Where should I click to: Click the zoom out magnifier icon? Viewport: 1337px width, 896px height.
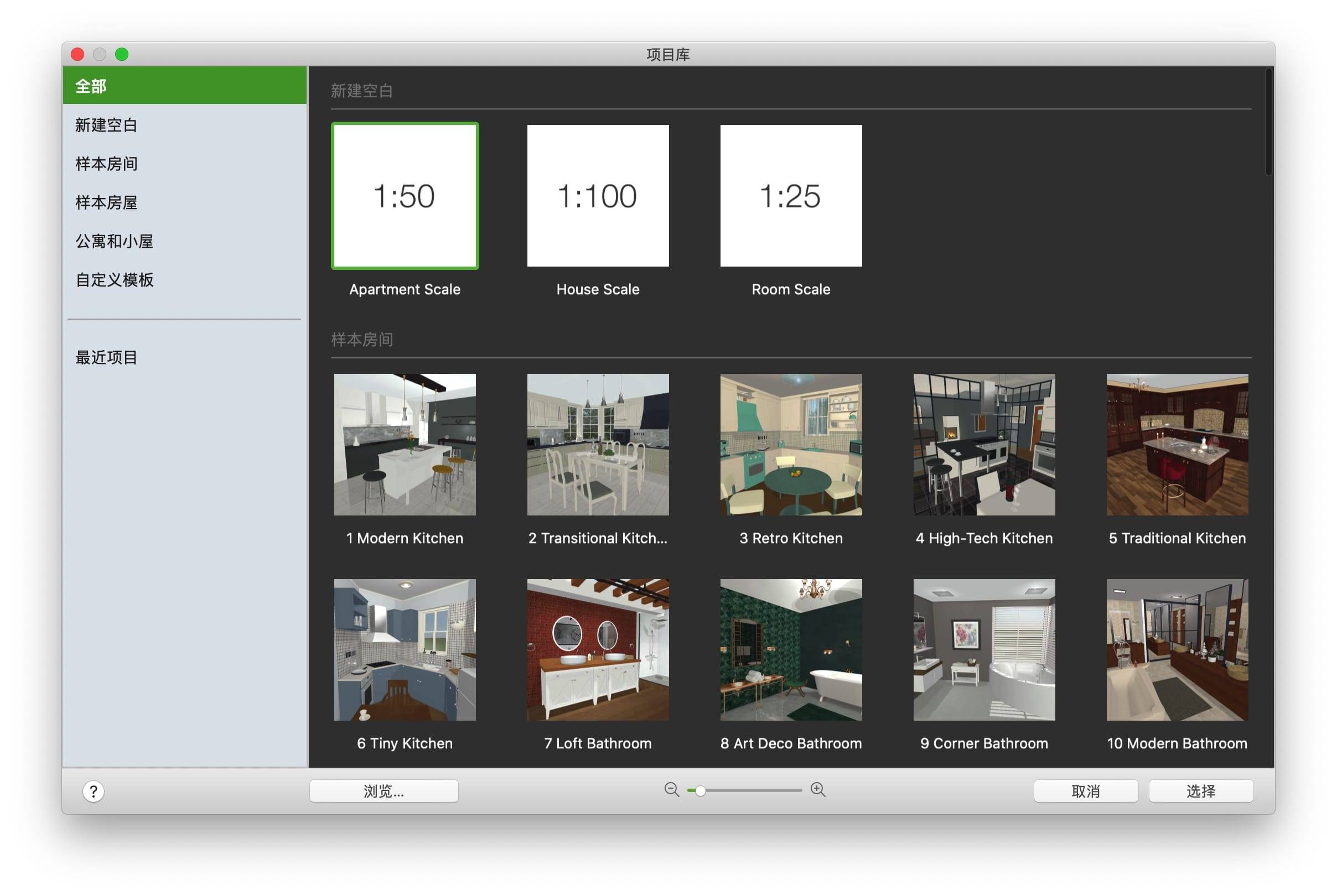pyautogui.click(x=671, y=790)
